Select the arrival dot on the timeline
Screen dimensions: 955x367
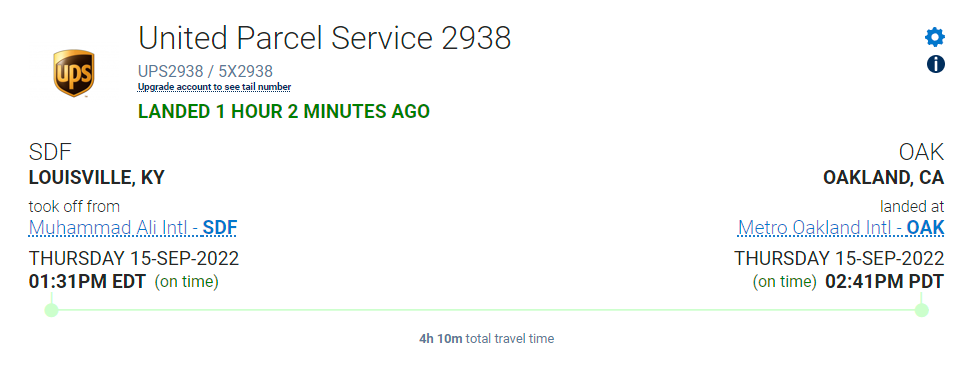pyautogui.click(x=922, y=310)
